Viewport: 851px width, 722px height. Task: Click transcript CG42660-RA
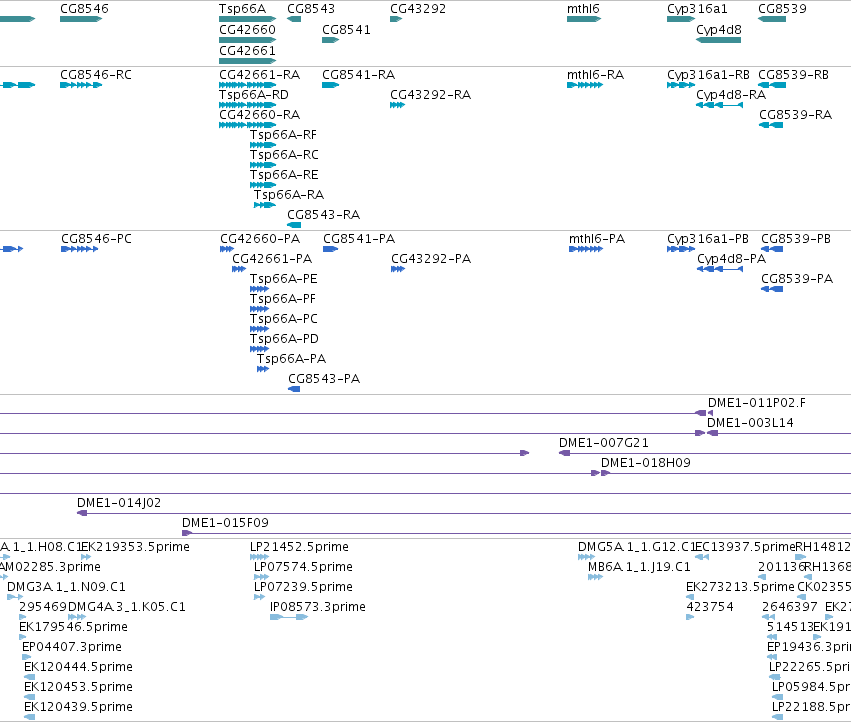click(x=247, y=125)
